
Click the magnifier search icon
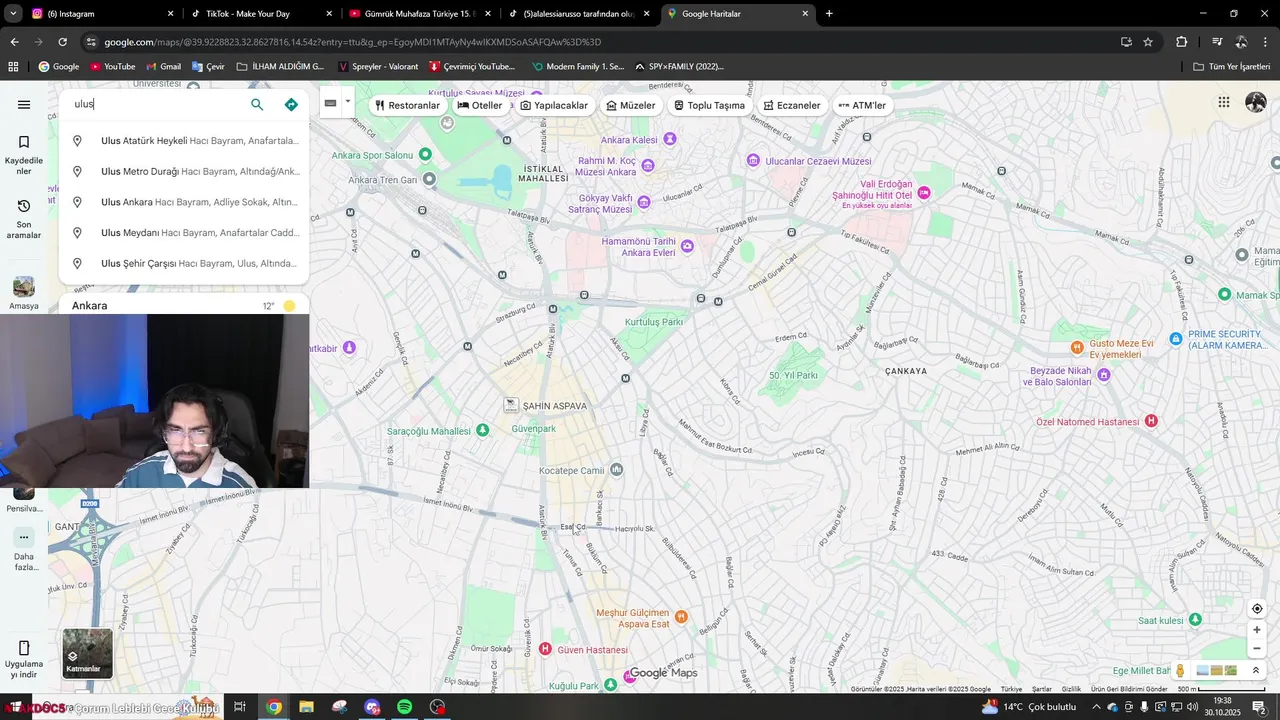click(257, 105)
